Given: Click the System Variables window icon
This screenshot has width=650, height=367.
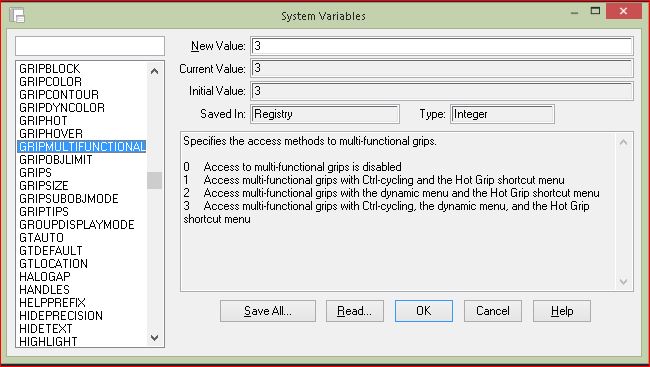Looking at the screenshot, I should coord(17,15).
